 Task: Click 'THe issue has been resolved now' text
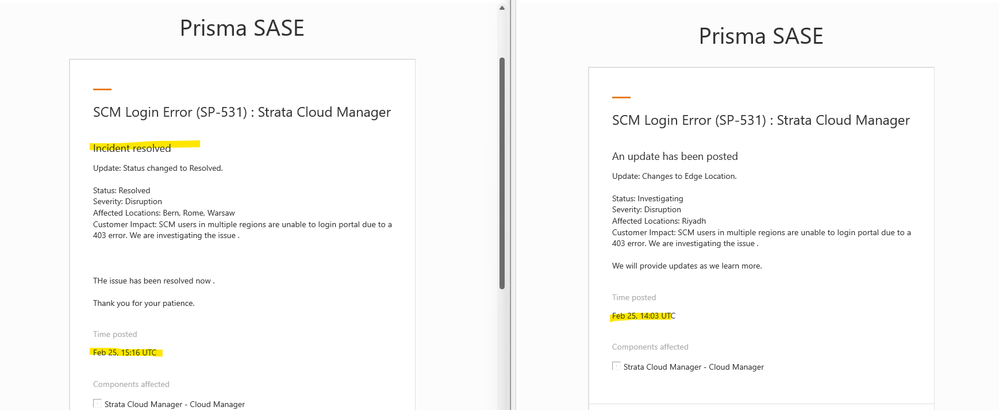(x=154, y=280)
